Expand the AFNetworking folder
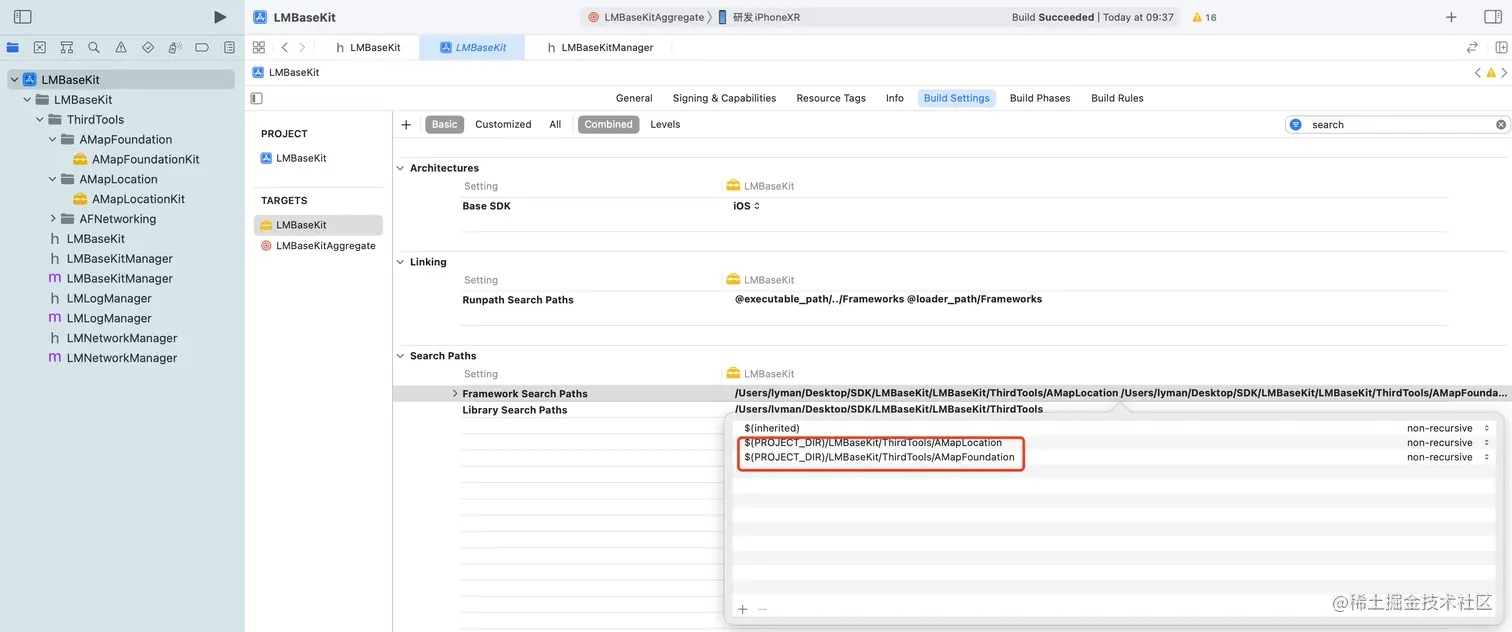This screenshot has width=1512, height=632. (53, 219)
